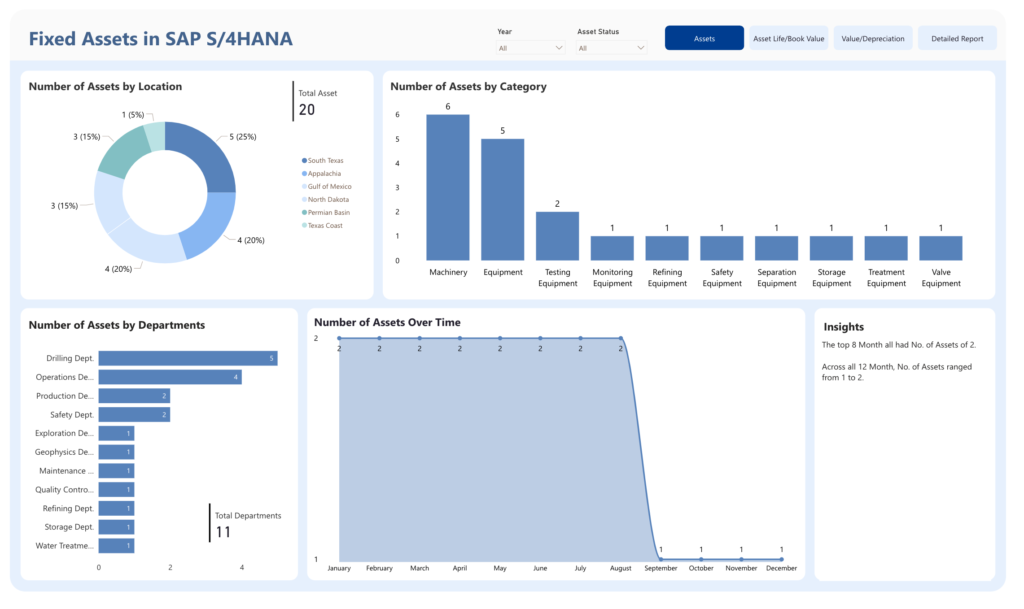Select the Assets tab button
Image resolution: width=1024 pixels, height=609 pixels.
704,39
